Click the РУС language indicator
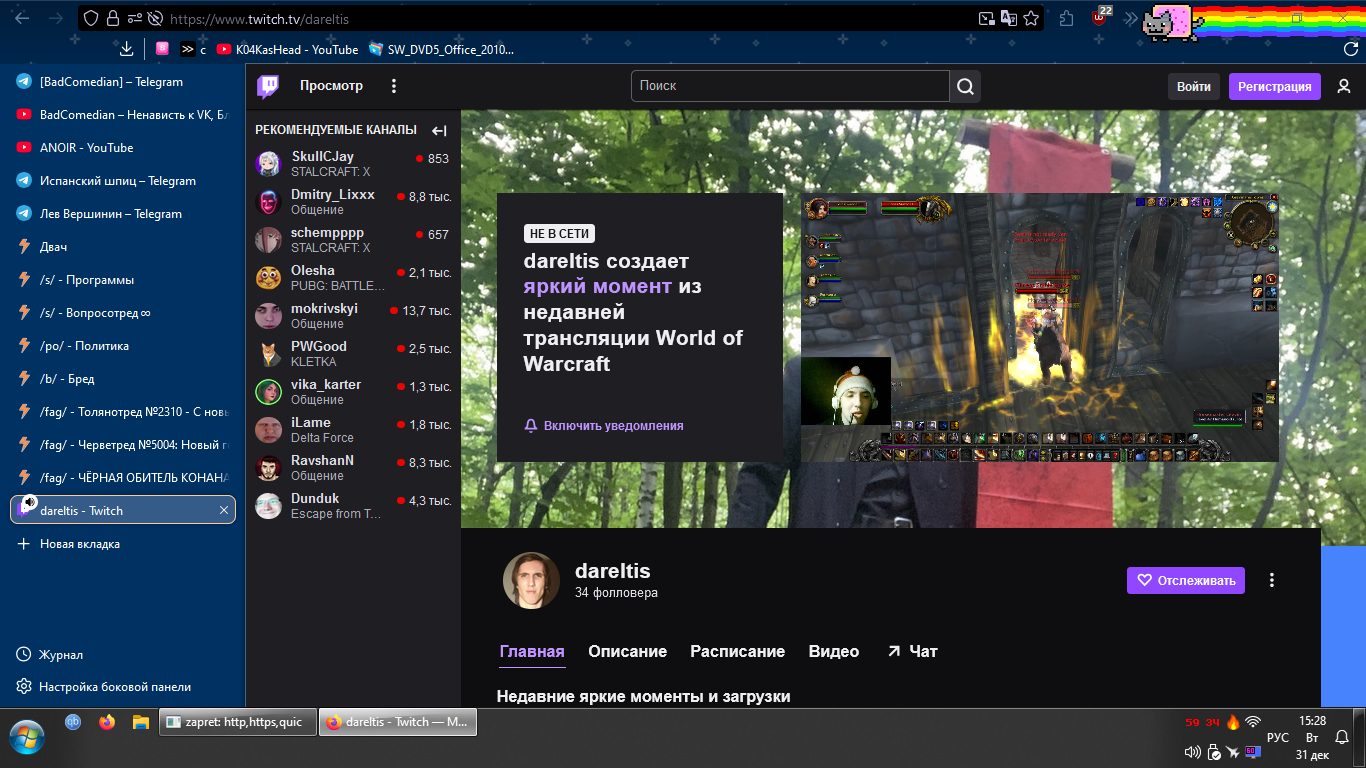 pos(1278,738)
